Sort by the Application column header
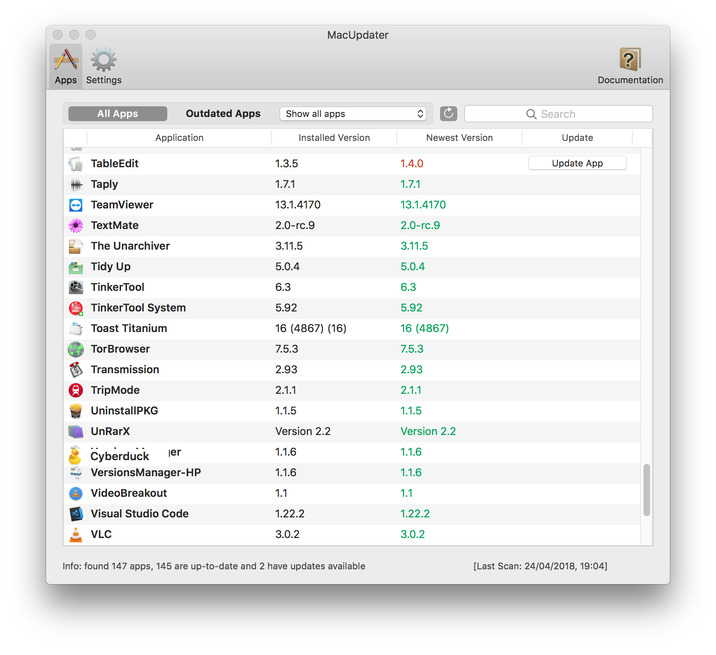Viewport: 716px width, 655px height. [x=179, y=138]
